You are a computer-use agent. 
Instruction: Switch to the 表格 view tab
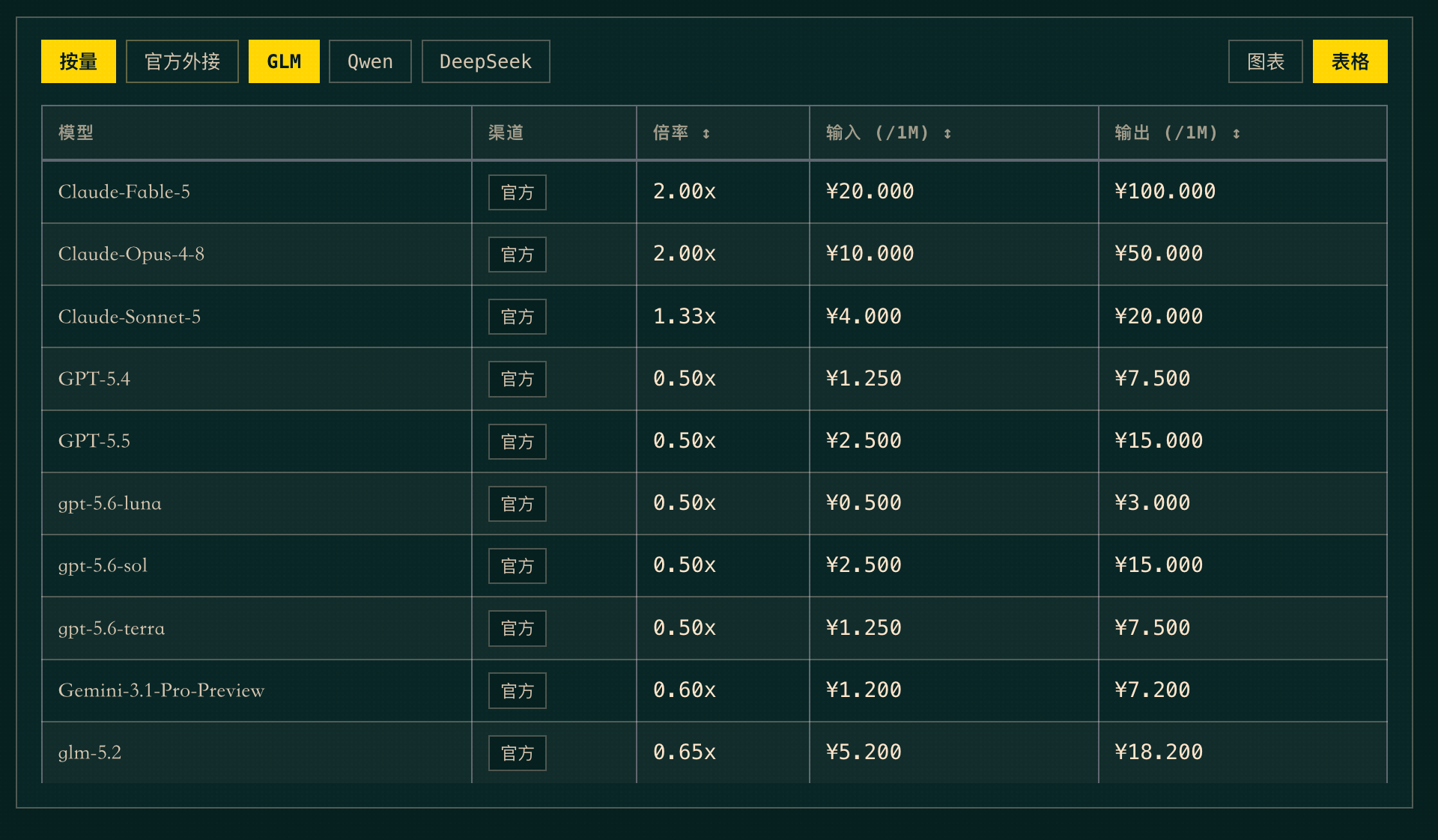(x=1350, y=61)
